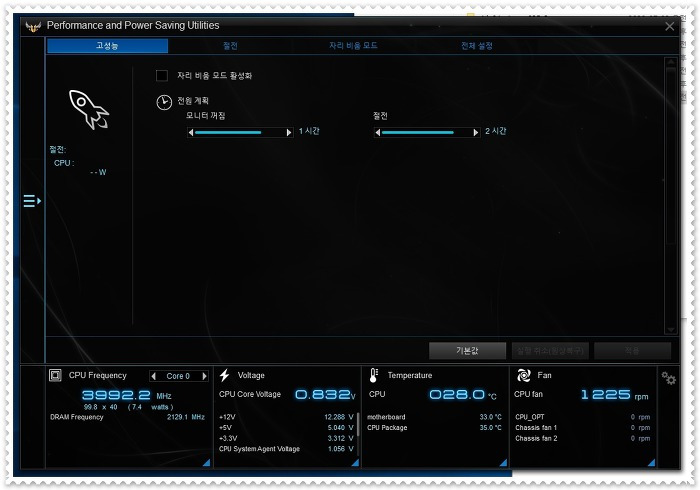Click the Chassis fan 2 row
This screenshot has width=700, height=490.
[x=583, y=439]
